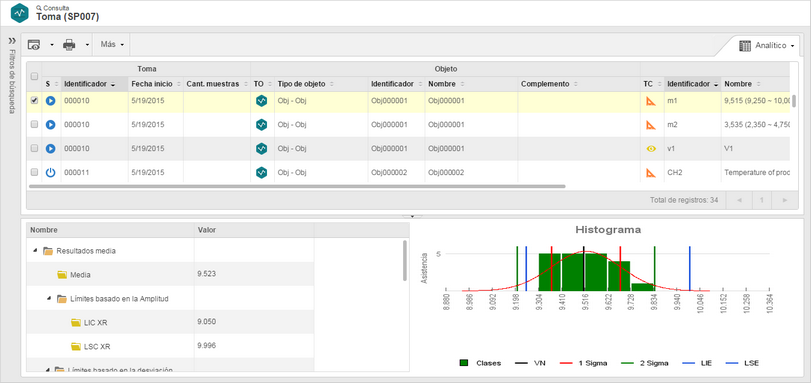The height and width of the screenshot is (383, 811).
Task: Open the Analítico view dropdown
Action: click(x=766, y=46)
